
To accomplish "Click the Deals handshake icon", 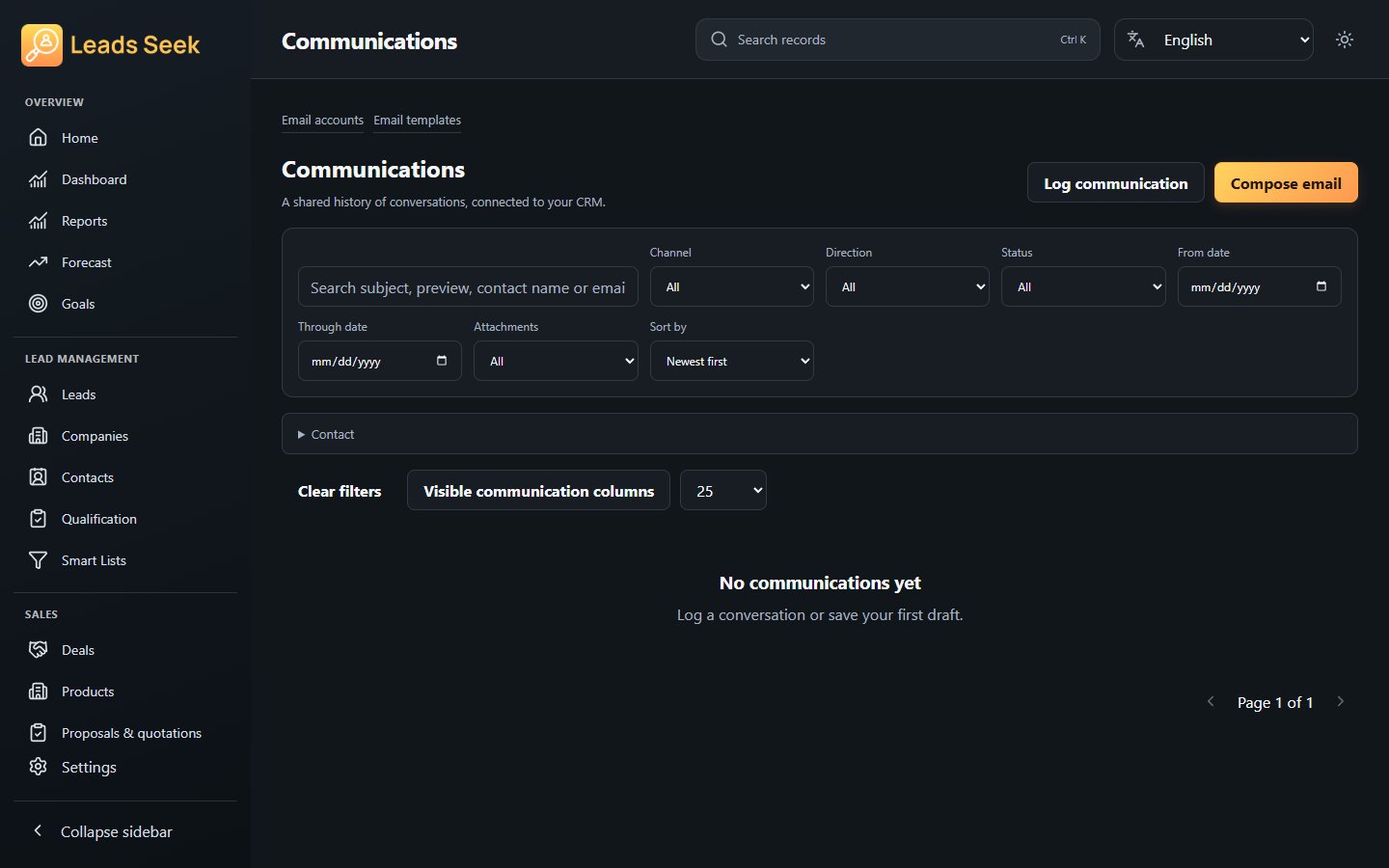I will [38, 650].
